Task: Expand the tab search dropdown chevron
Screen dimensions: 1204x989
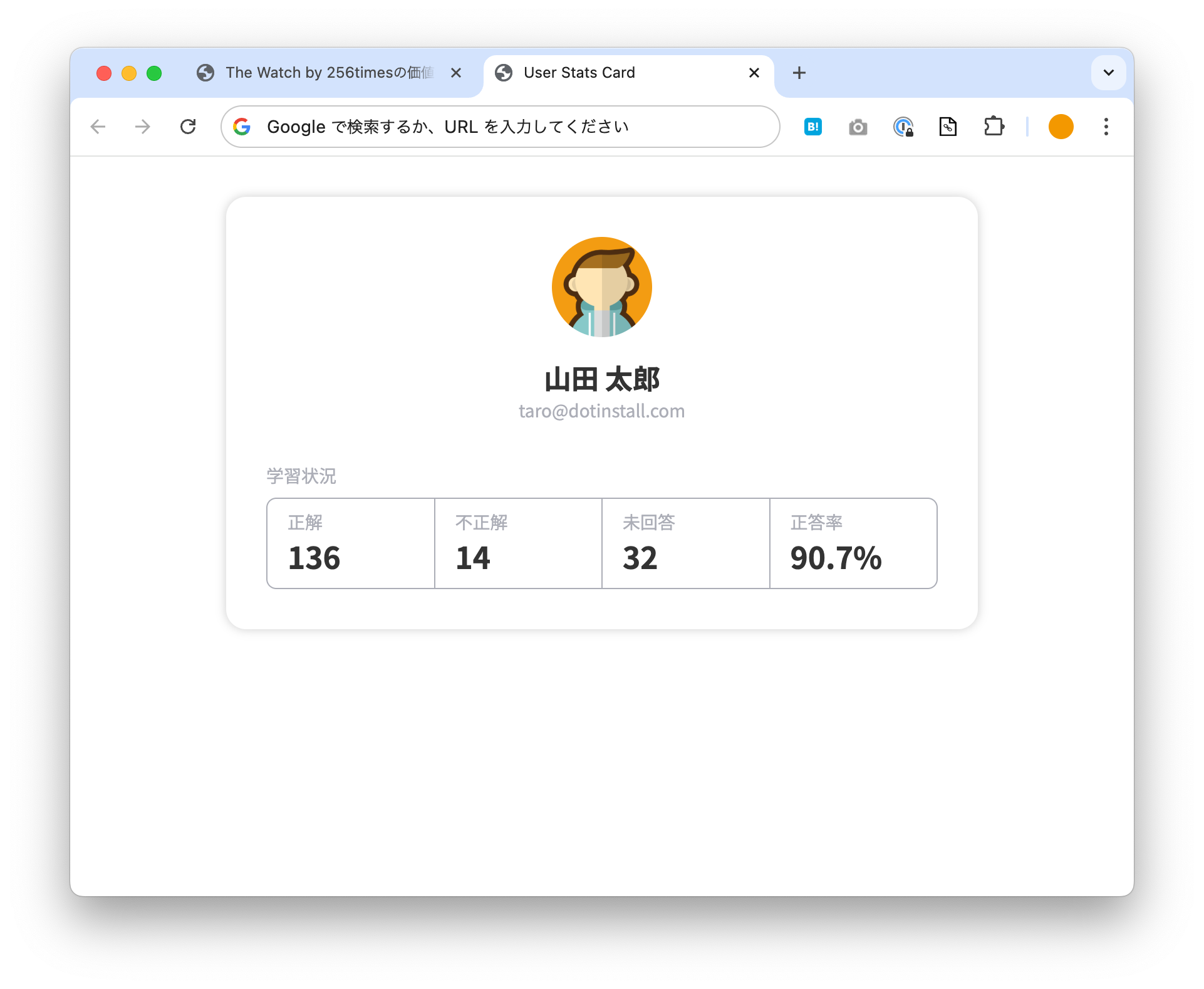Action: pos(1108,73)
